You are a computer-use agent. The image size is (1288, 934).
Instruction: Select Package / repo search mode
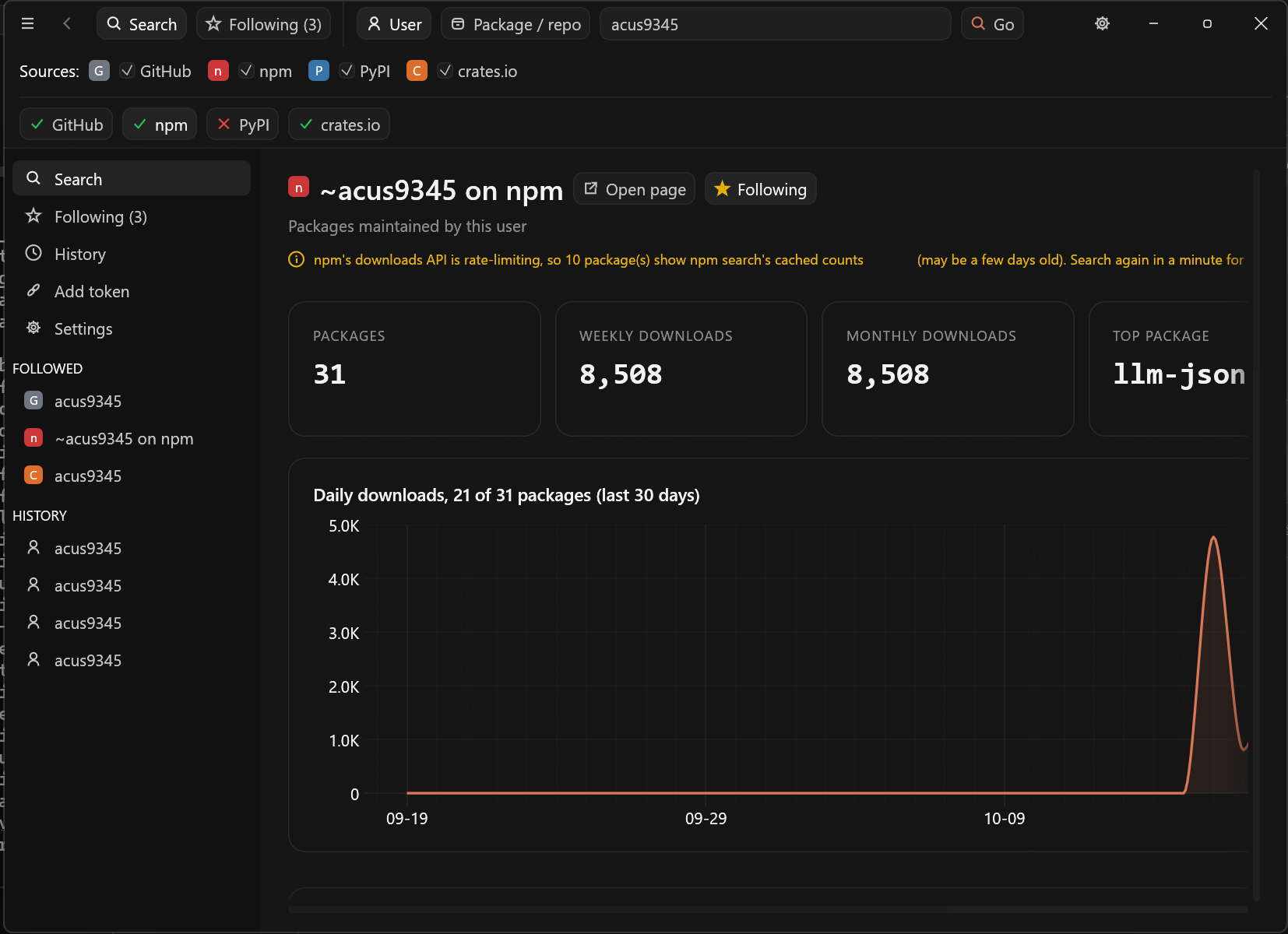click(516, 24)
